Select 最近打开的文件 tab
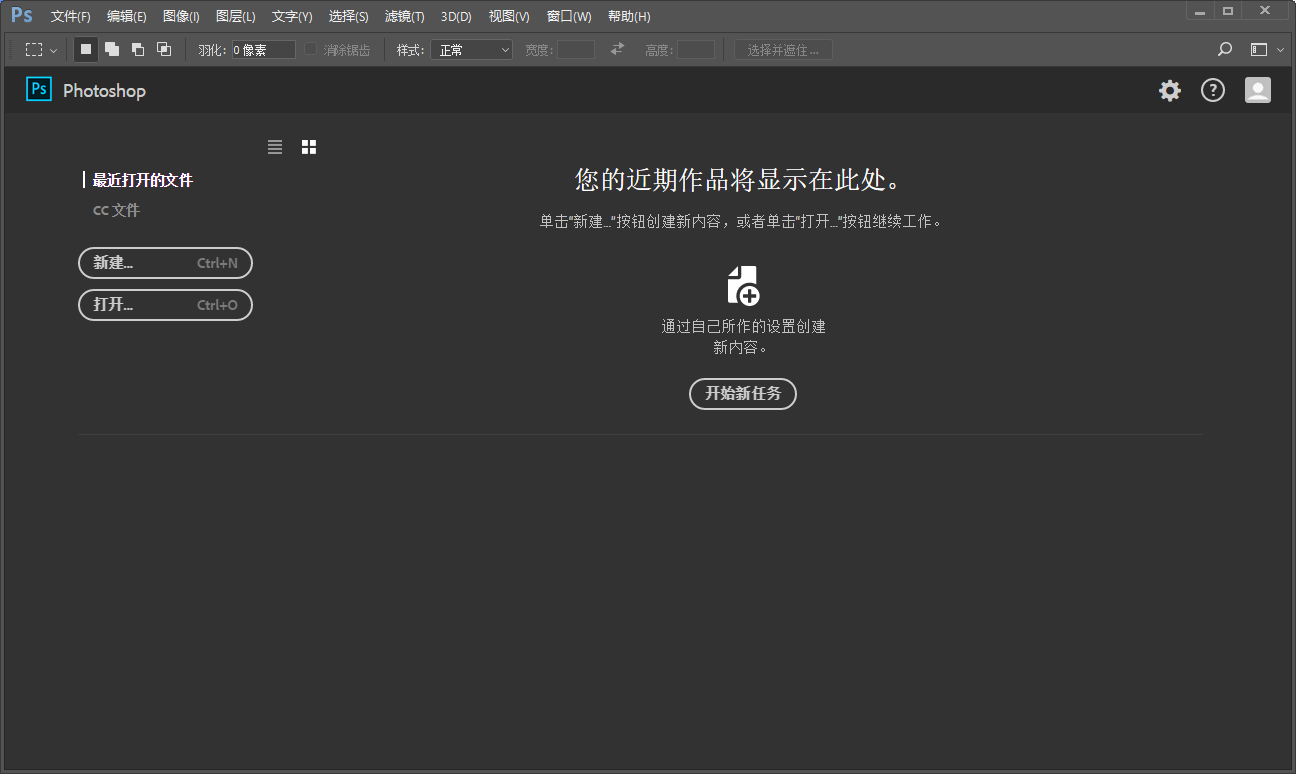Viewport: 1296px width, 774px height. (143, 180)
